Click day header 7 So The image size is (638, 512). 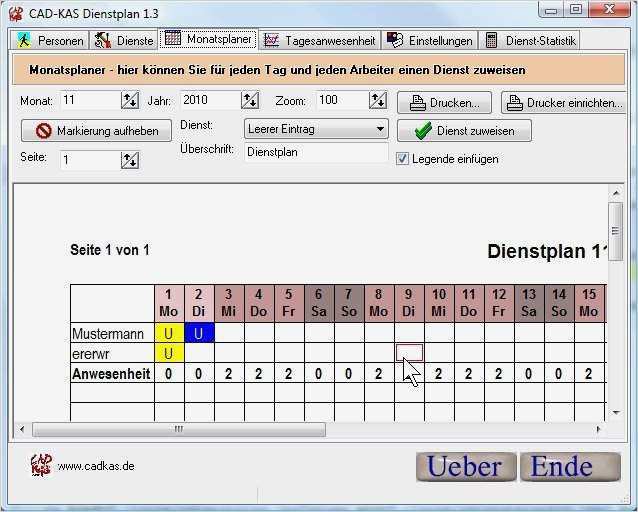pyautogui.click(x=349, y=303)
